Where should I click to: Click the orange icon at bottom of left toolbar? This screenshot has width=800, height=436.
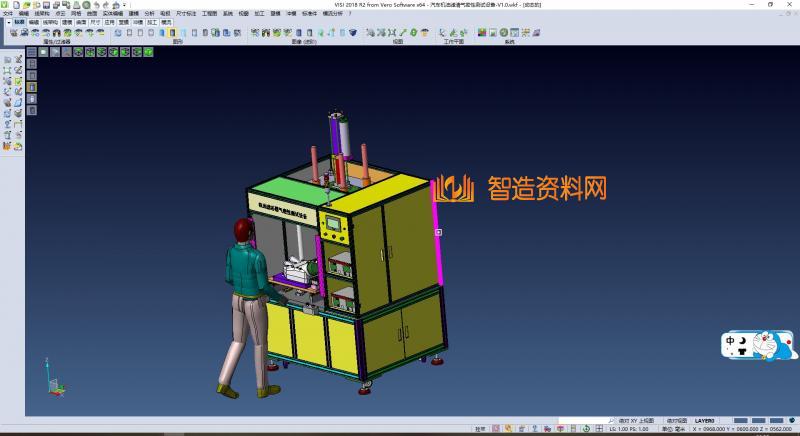pos(7,146)
